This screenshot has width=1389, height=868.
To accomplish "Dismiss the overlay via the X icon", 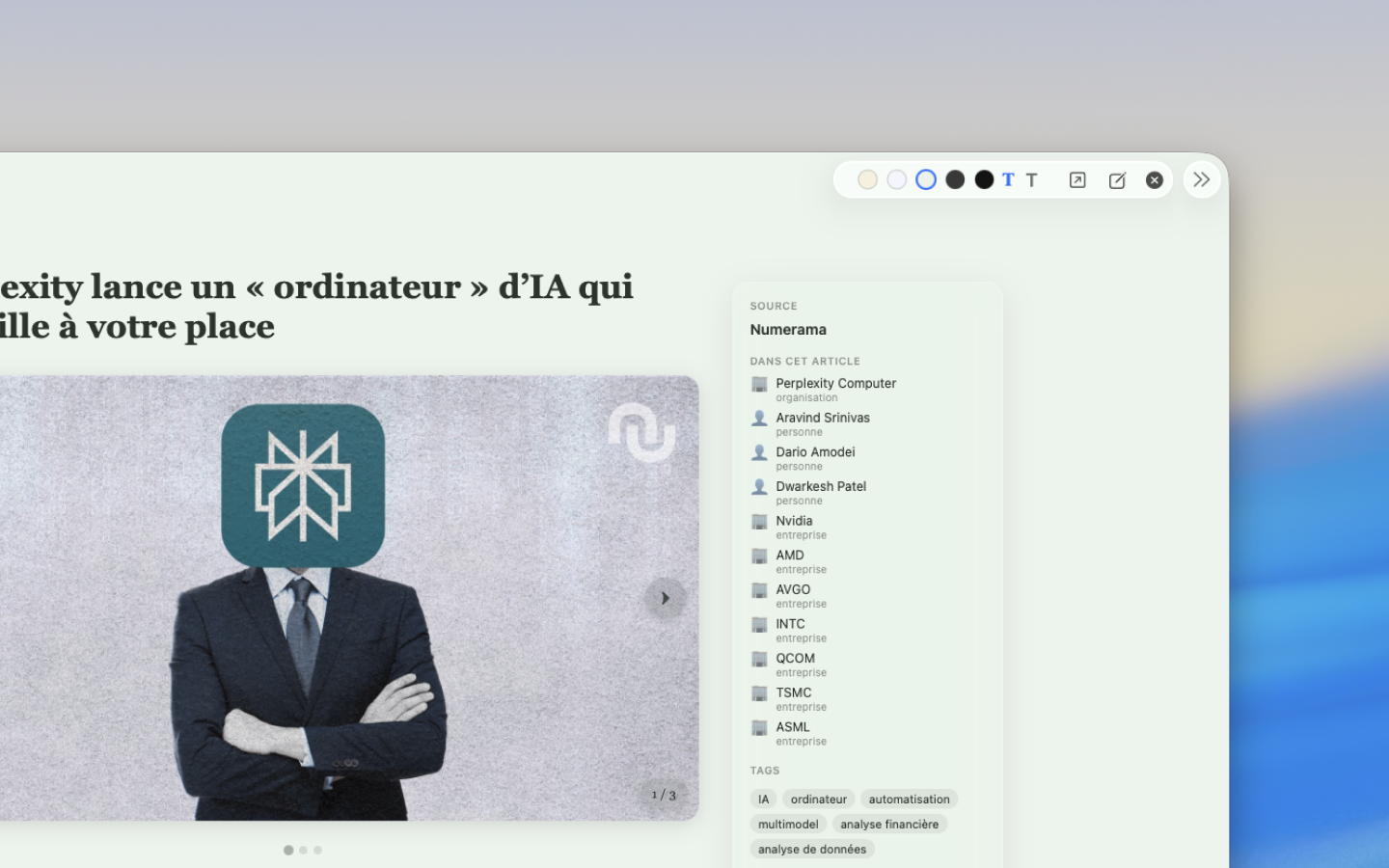I will pyautogui.click(x=1155, y=179).
